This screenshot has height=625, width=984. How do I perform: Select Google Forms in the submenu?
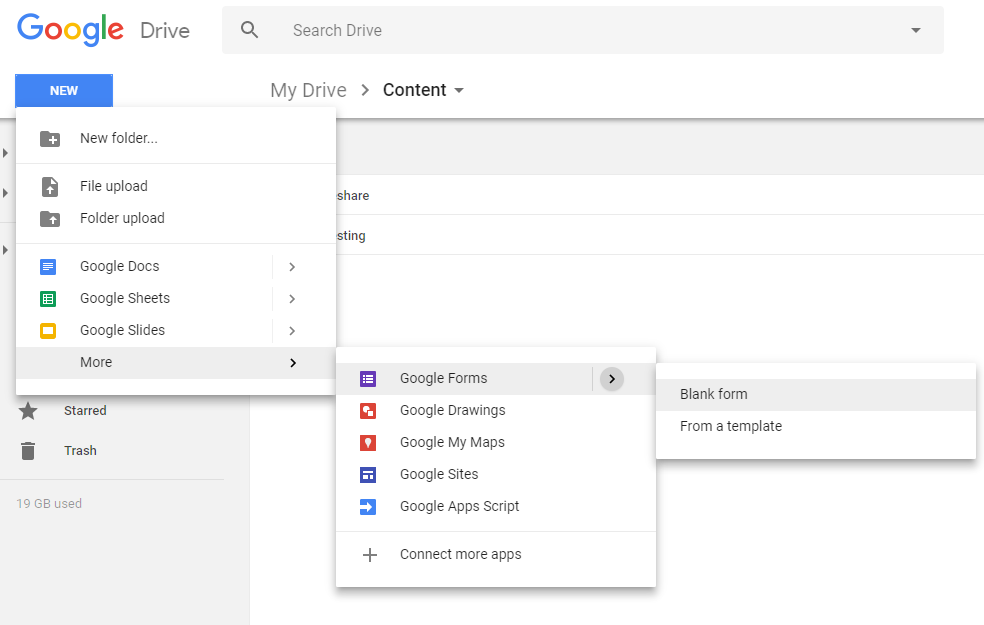pyautogui.click(x=464, y=379)
